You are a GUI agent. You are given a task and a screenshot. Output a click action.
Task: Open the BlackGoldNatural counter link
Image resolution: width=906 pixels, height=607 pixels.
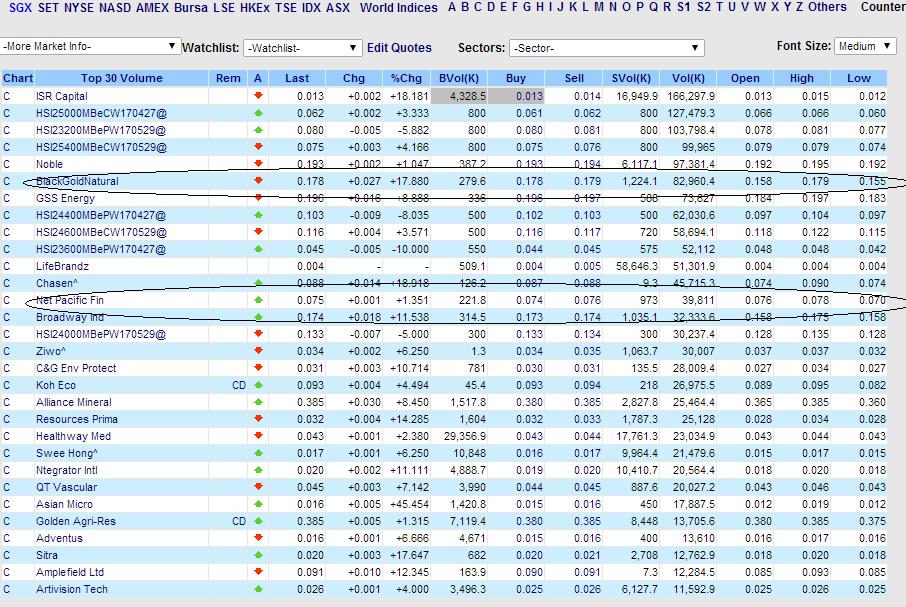tap(77, 181)
